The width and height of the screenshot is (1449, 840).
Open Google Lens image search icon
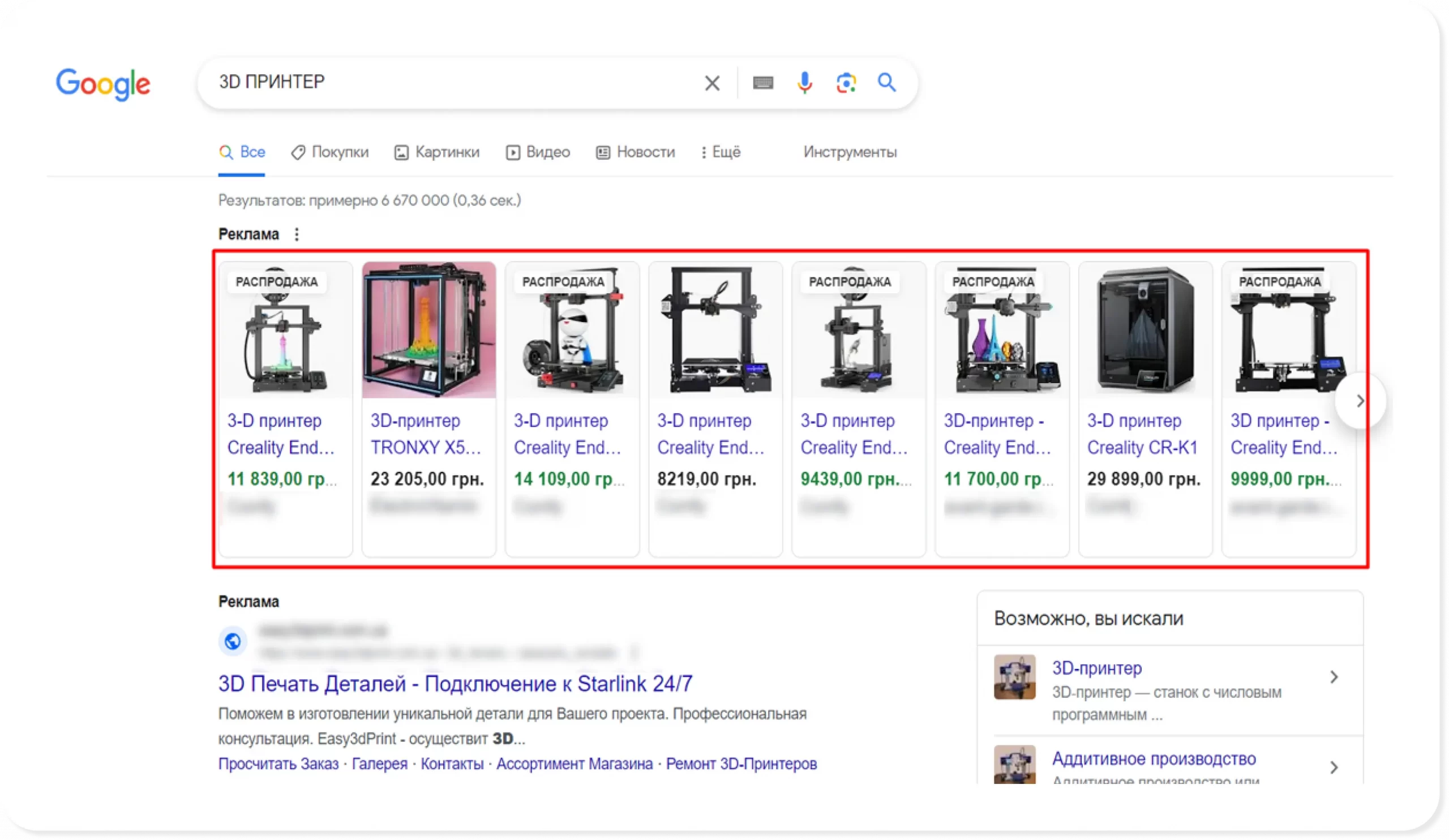pos(846,83)
